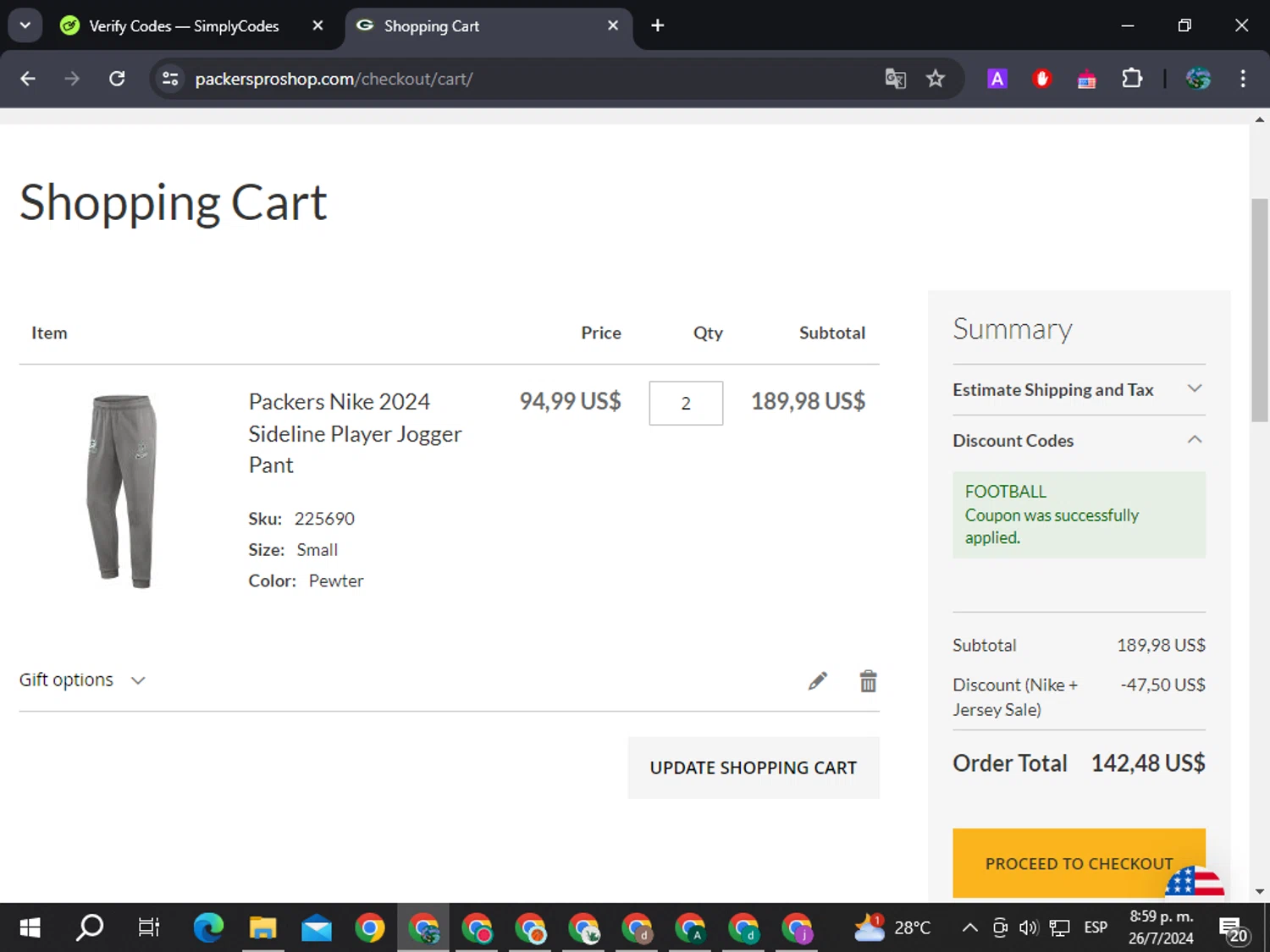Reload the Shopping Cart page

pos(117,79)
